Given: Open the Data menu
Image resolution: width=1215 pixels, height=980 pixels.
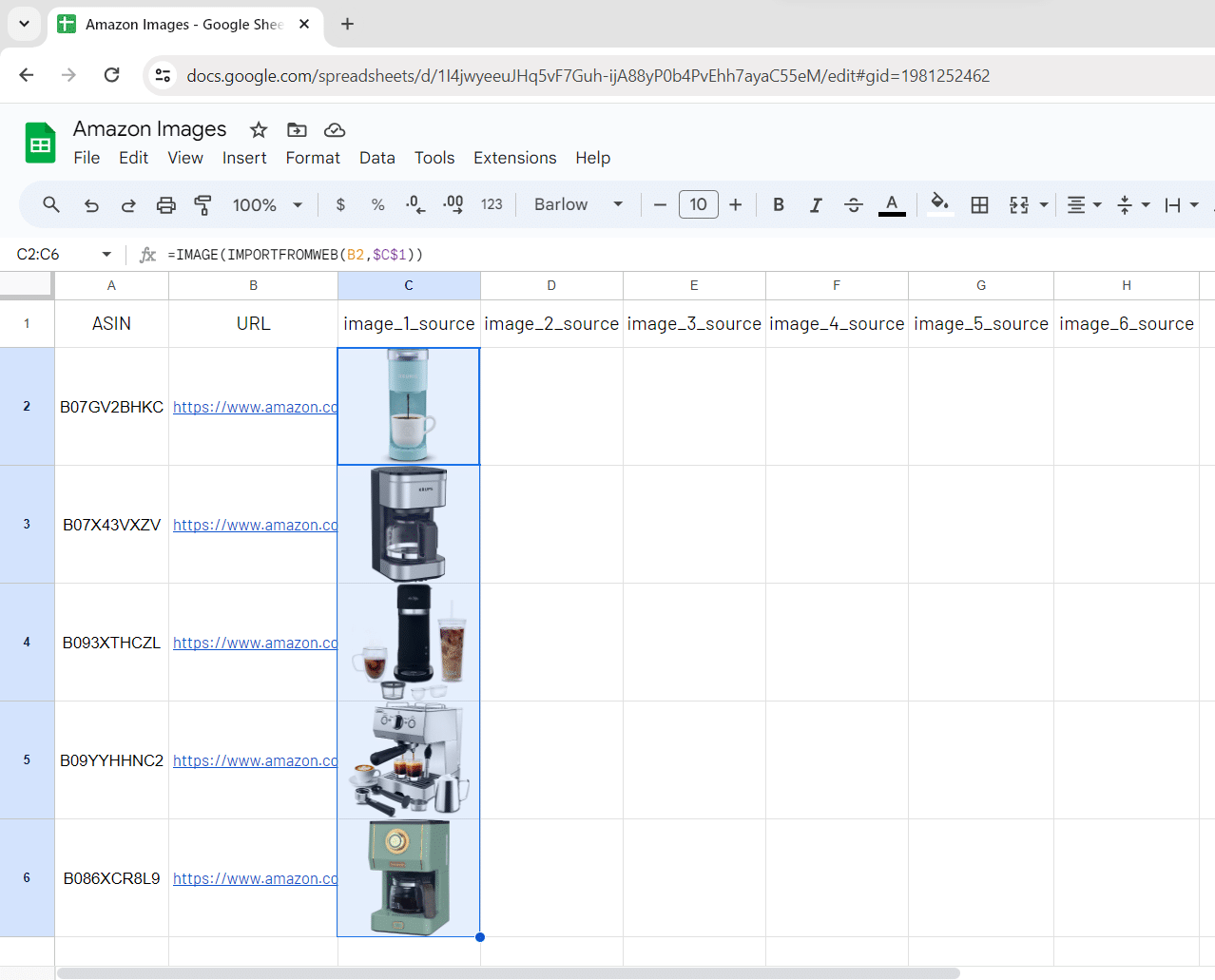Looking at the screenshot, I should click(x=376, y=158).
